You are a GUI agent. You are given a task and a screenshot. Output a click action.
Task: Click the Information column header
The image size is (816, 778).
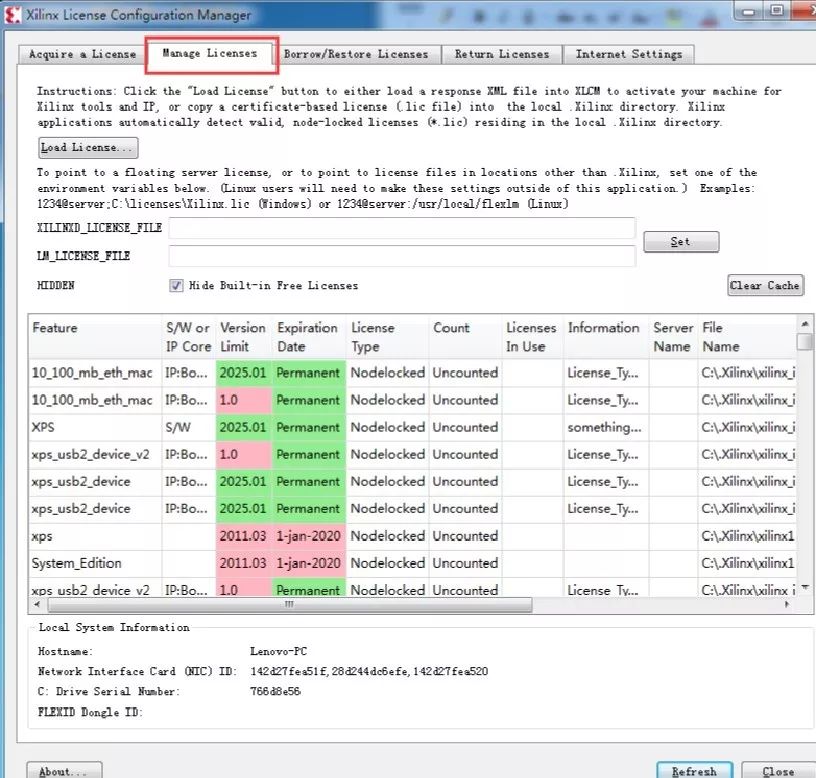pyautogui.click(x=606, y=337)
